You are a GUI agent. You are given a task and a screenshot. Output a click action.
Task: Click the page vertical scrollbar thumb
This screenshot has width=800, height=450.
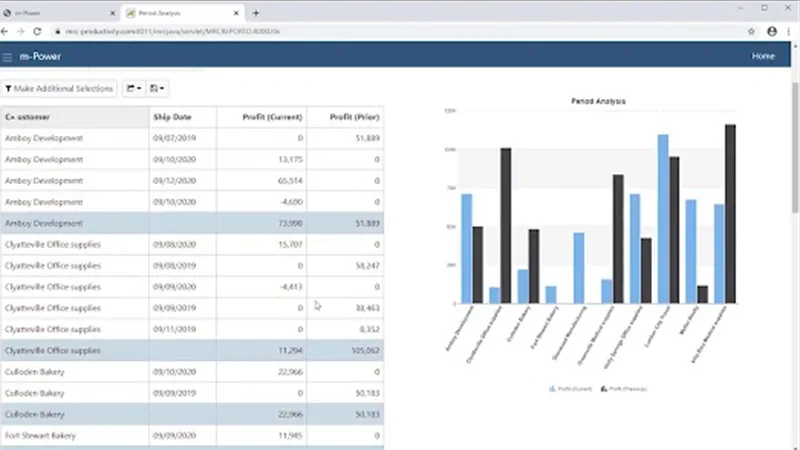[x=795, y=147]
